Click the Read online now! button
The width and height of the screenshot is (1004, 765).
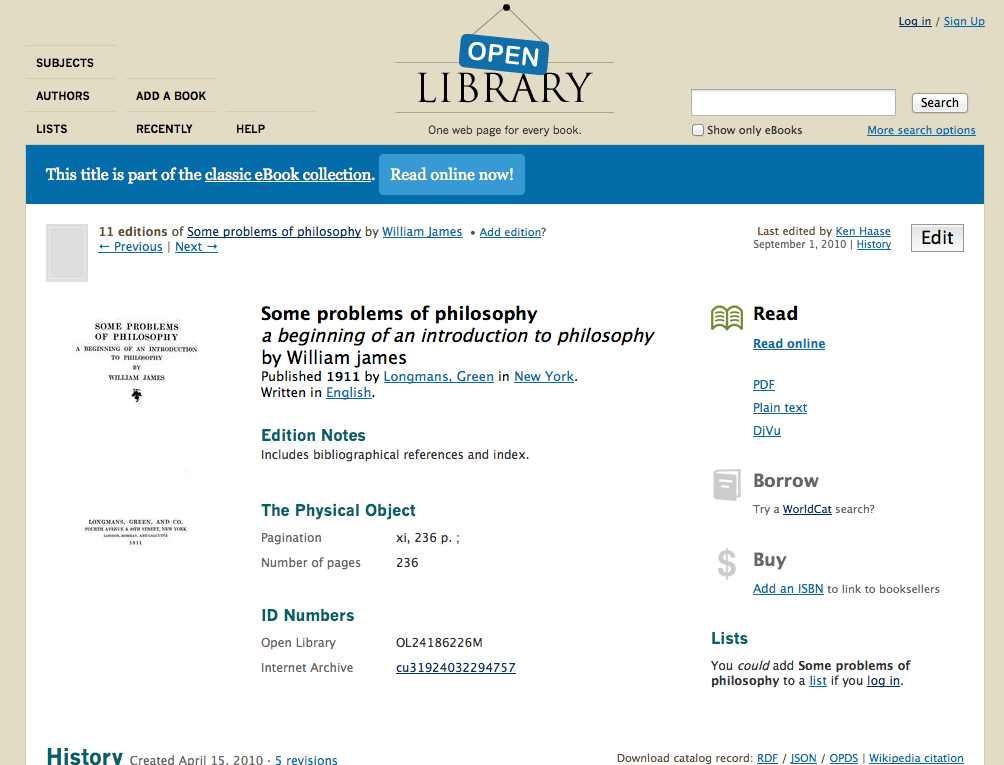click(x=452, y=174)
